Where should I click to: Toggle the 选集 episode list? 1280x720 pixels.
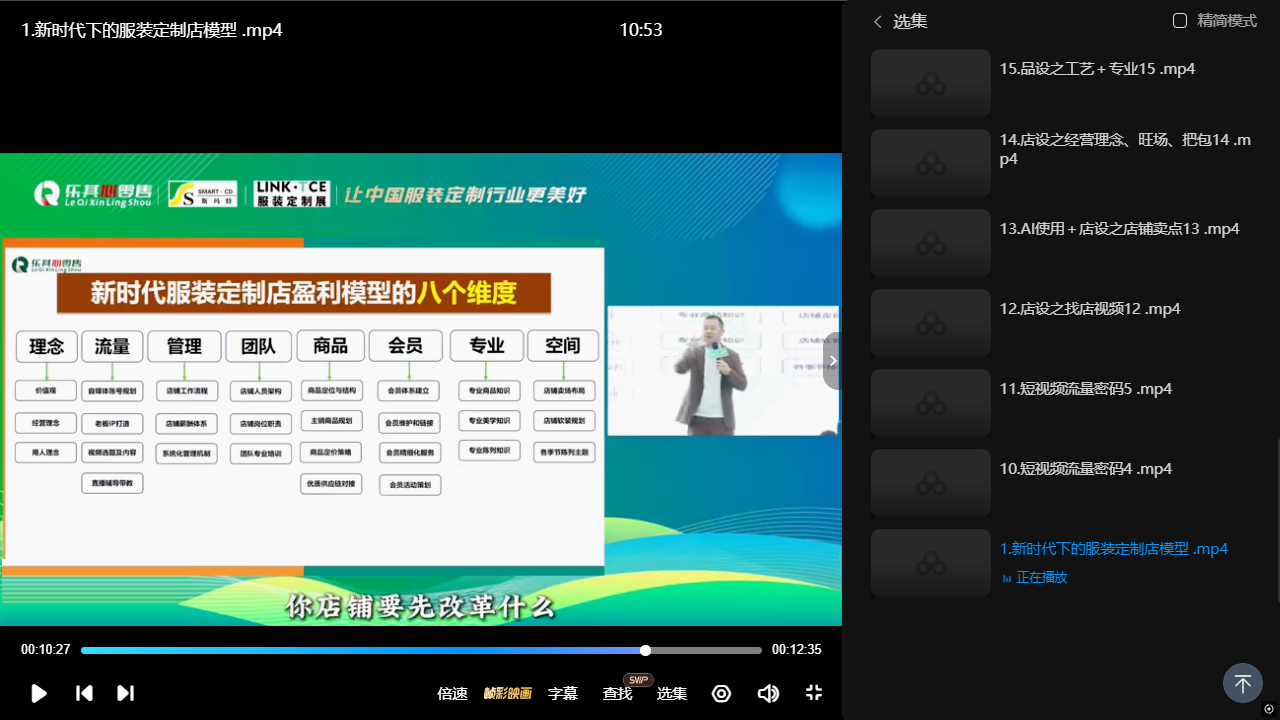(x=671, y=693)
